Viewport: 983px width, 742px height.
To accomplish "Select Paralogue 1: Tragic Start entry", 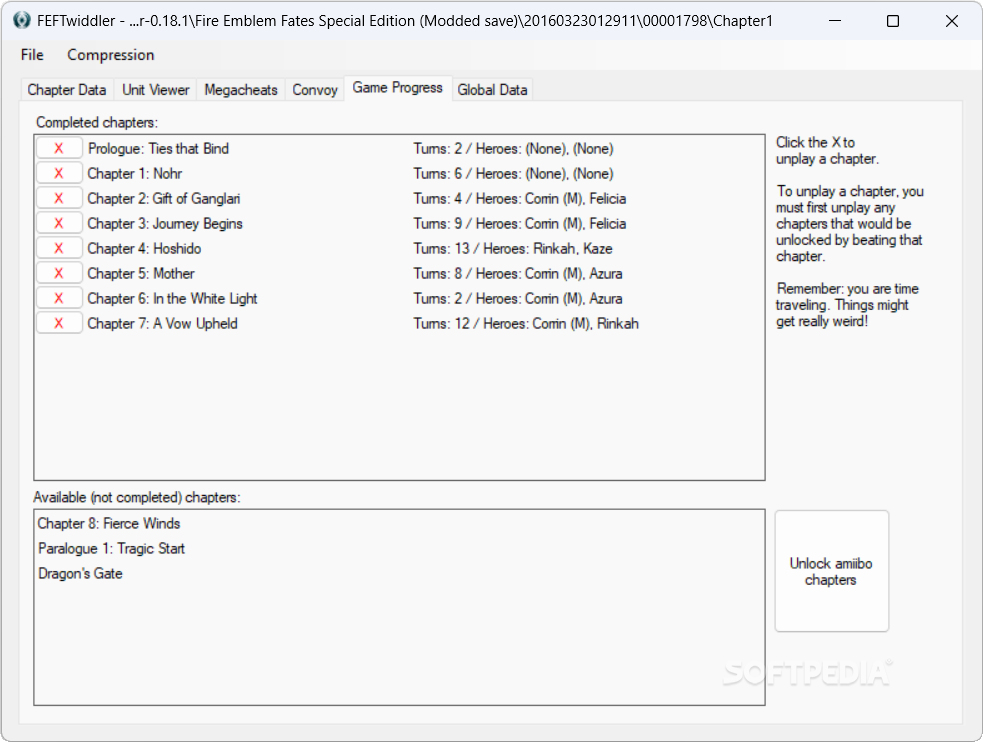I will [x=112, y=548].
